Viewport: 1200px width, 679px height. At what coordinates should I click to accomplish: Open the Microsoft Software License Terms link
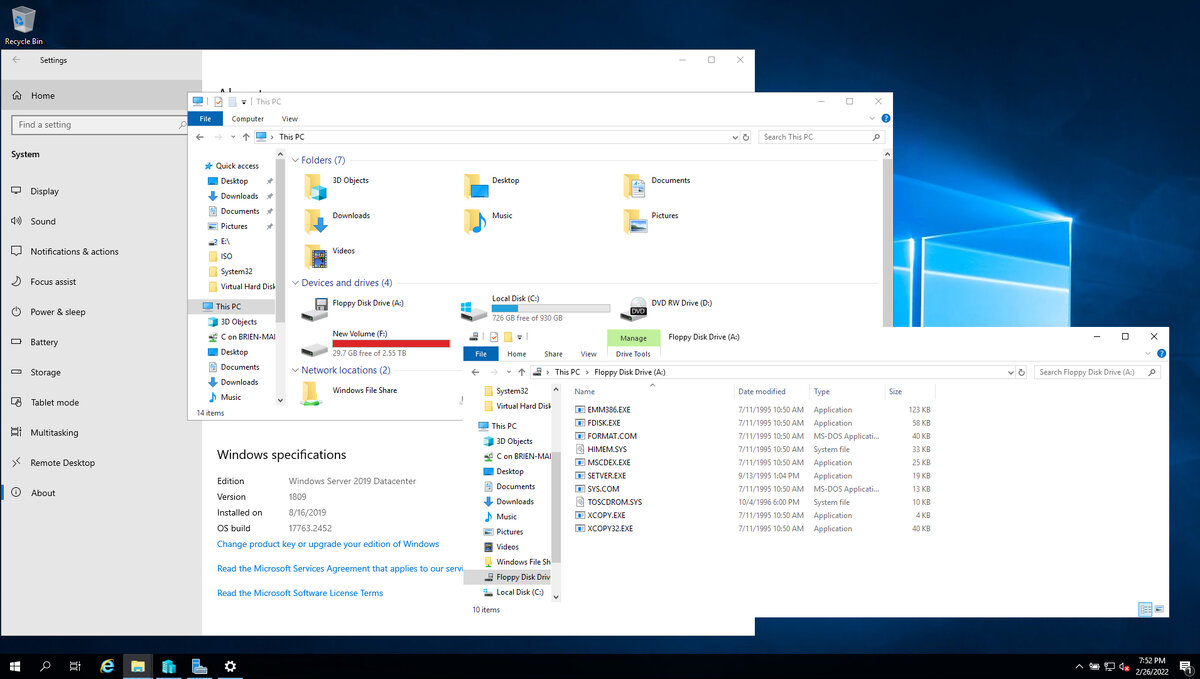coord(300,593)
